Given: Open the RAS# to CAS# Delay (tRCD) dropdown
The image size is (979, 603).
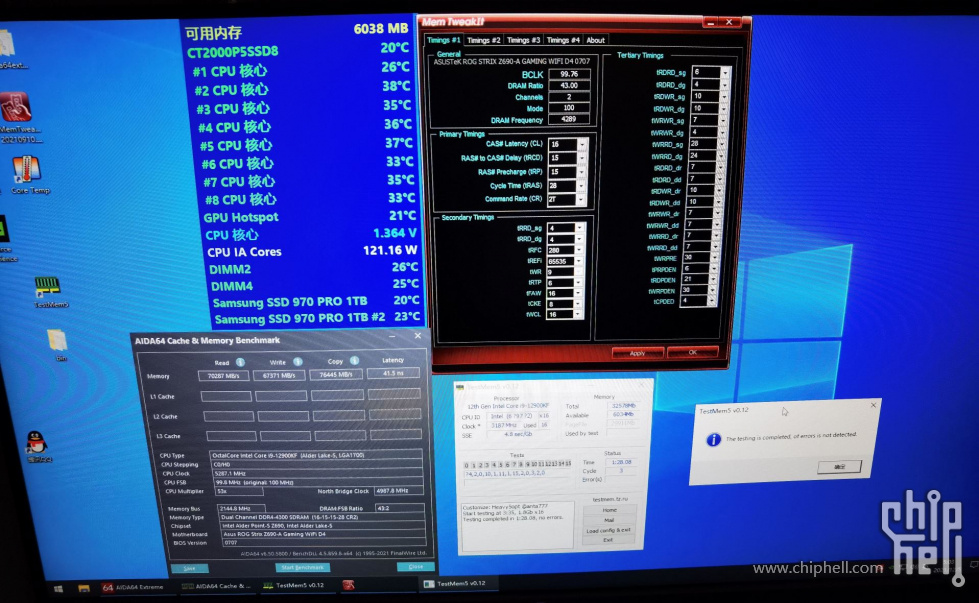Looking at the screenshot, I should pyautogui.click(x=581, y=158).
